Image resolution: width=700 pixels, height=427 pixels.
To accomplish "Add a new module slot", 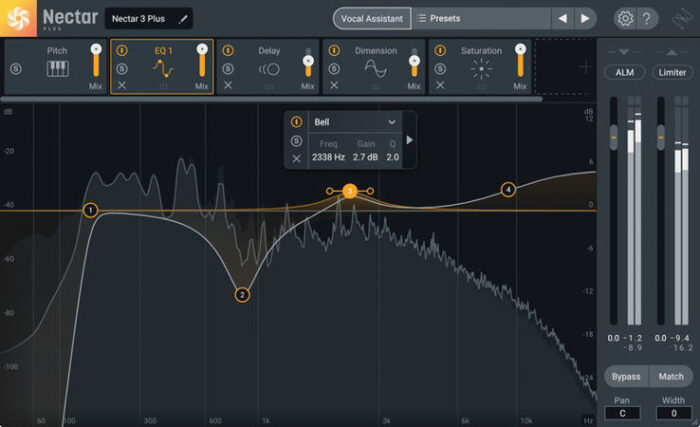I will click(x=585, y=66).
